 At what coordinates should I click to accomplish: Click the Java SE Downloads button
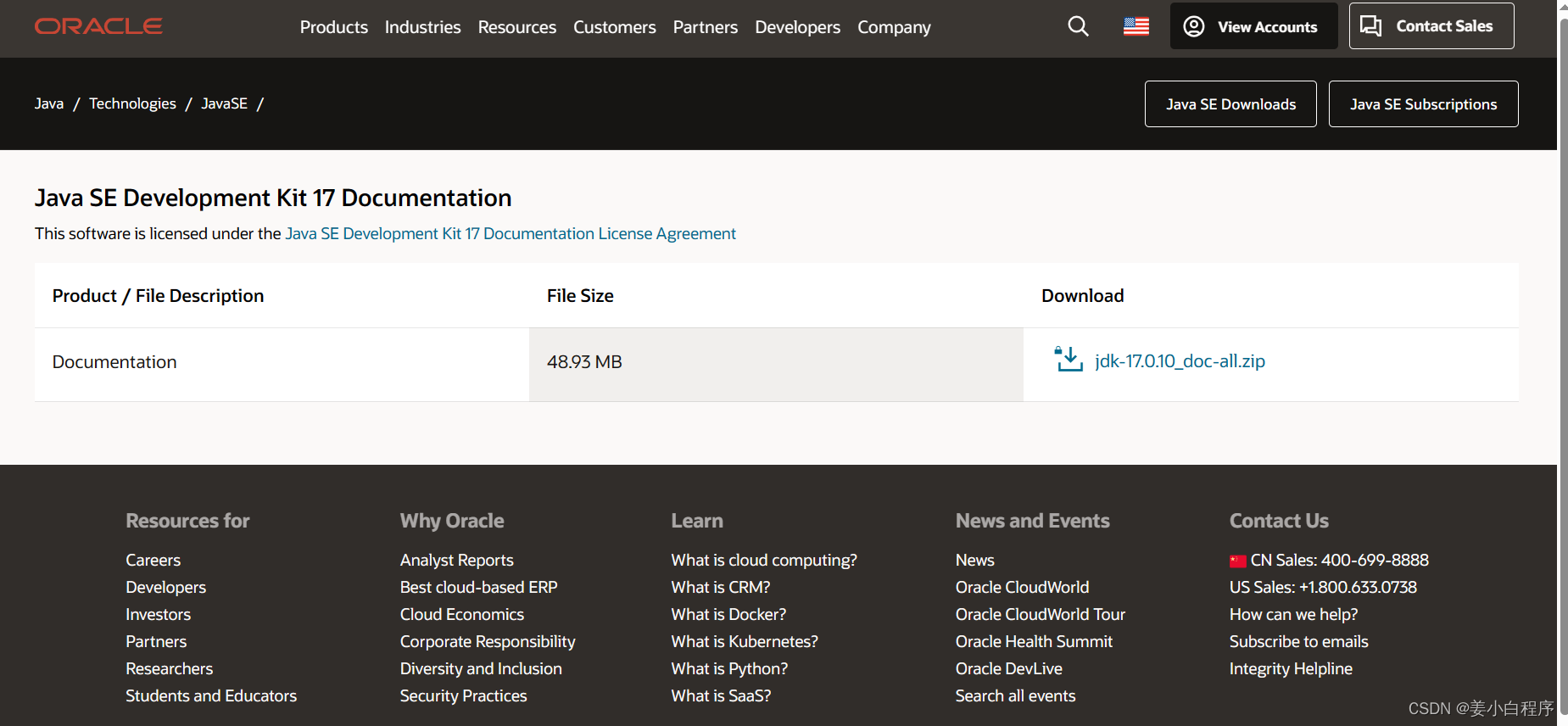click(1230, 104)
